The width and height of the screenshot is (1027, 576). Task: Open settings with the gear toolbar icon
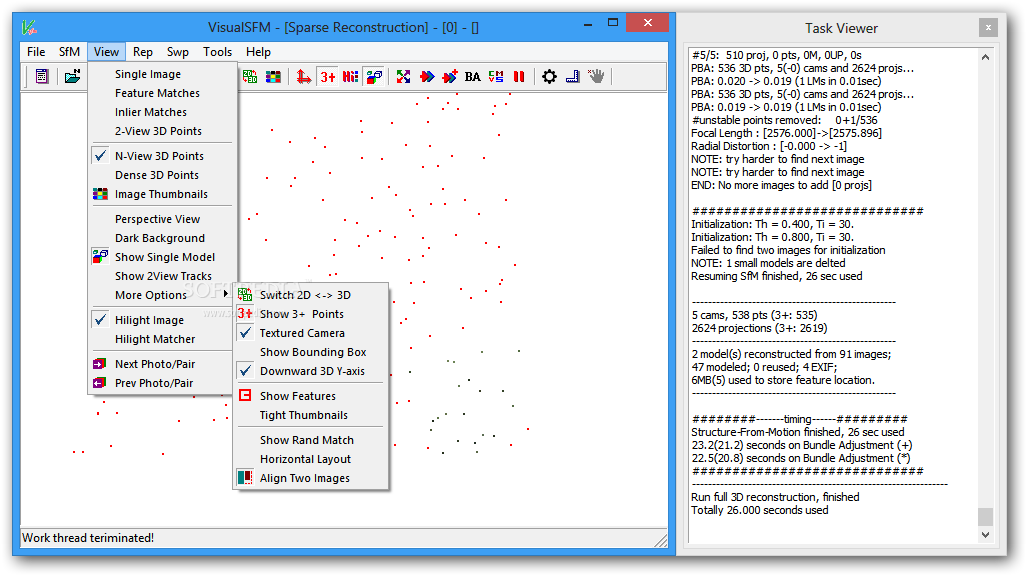pos(550,77)
